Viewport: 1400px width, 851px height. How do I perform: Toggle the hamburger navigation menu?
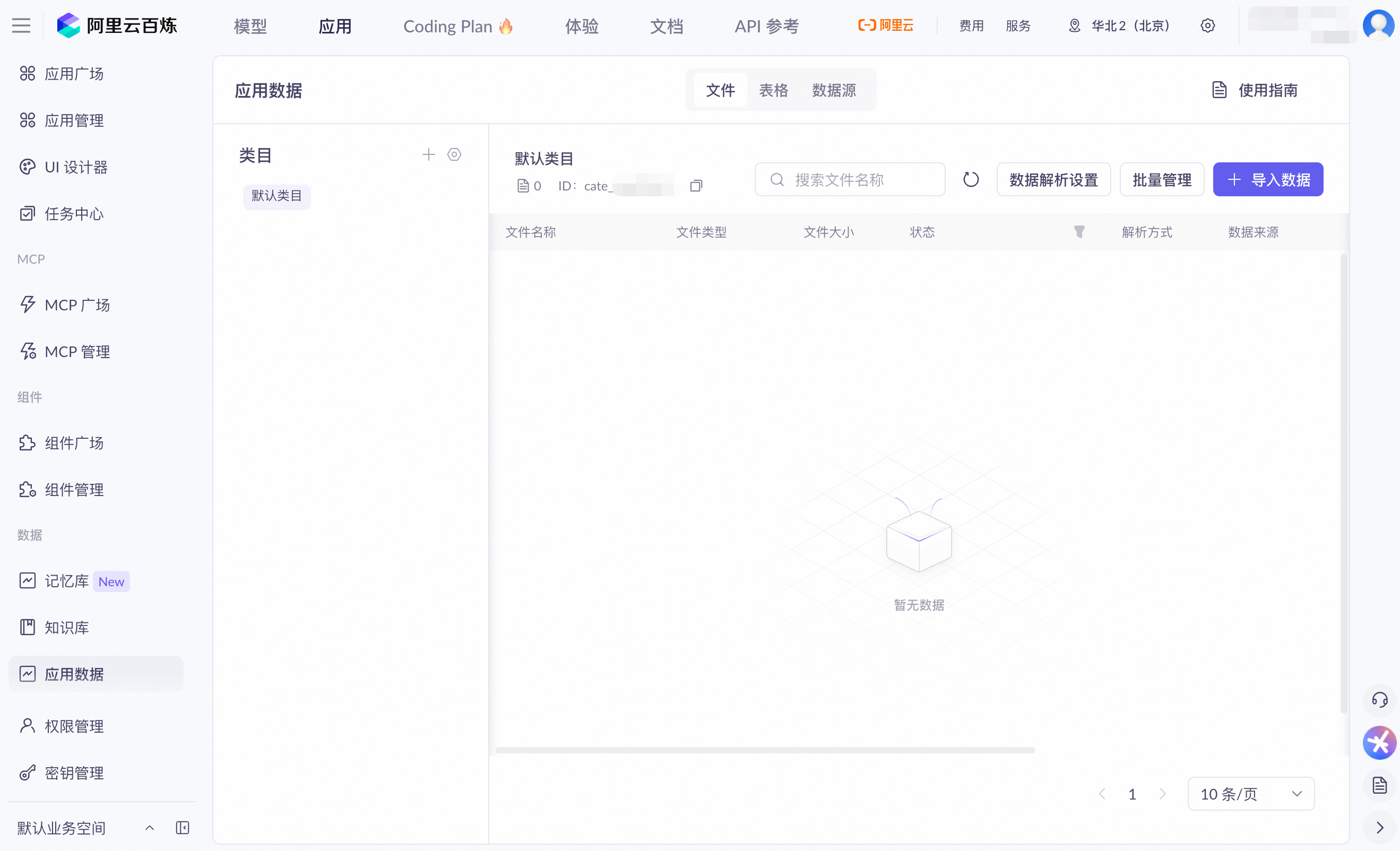click(21, 25)
